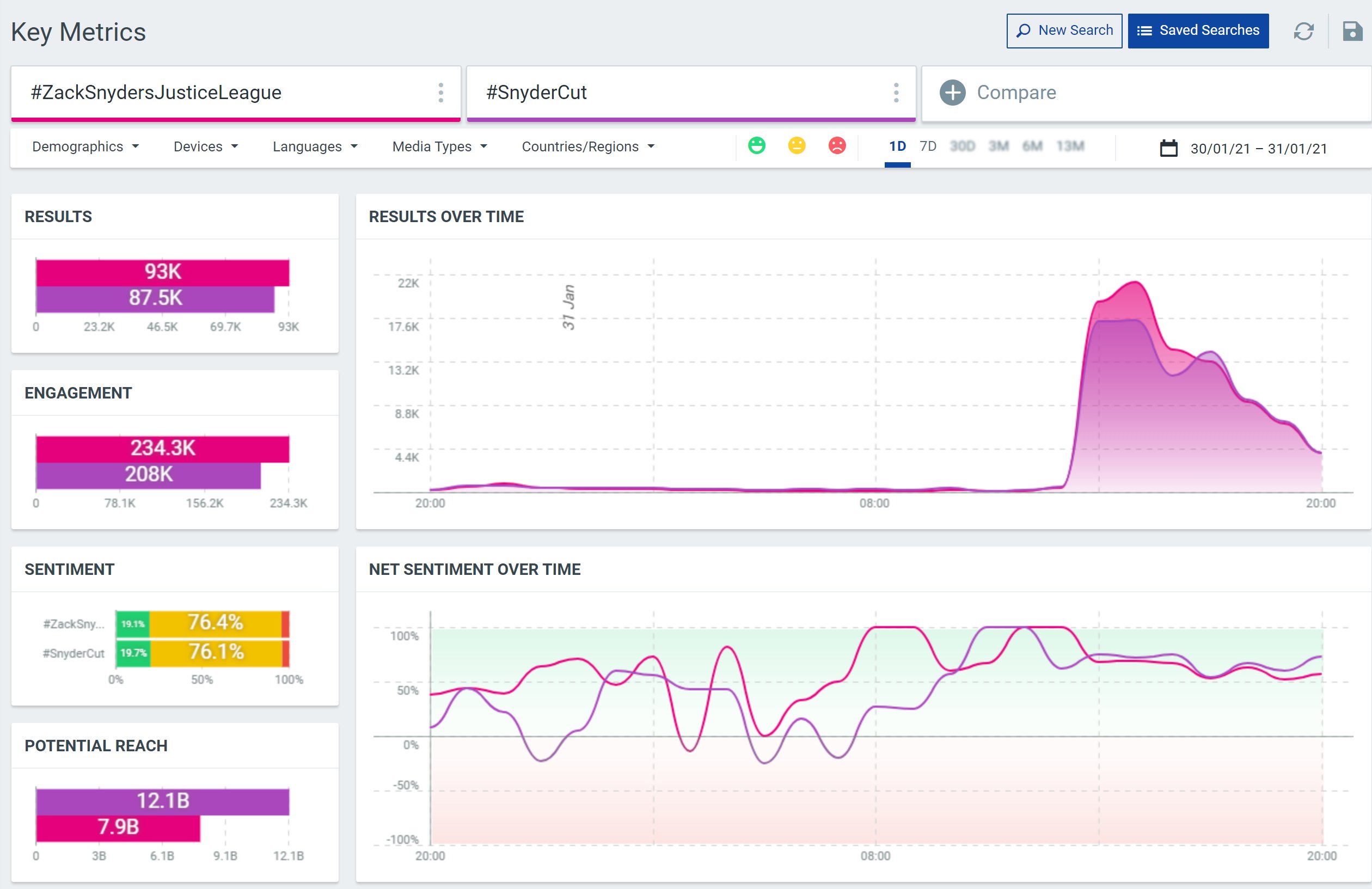Viewport: 1372px width, 889px height.
Task: Select the #ZackSnydersJusticeLeague search card
Action: coord(236,93)
